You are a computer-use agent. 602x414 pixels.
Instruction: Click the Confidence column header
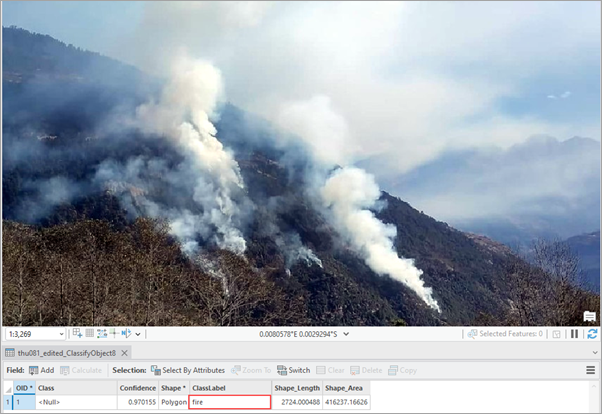click(138, 387)
